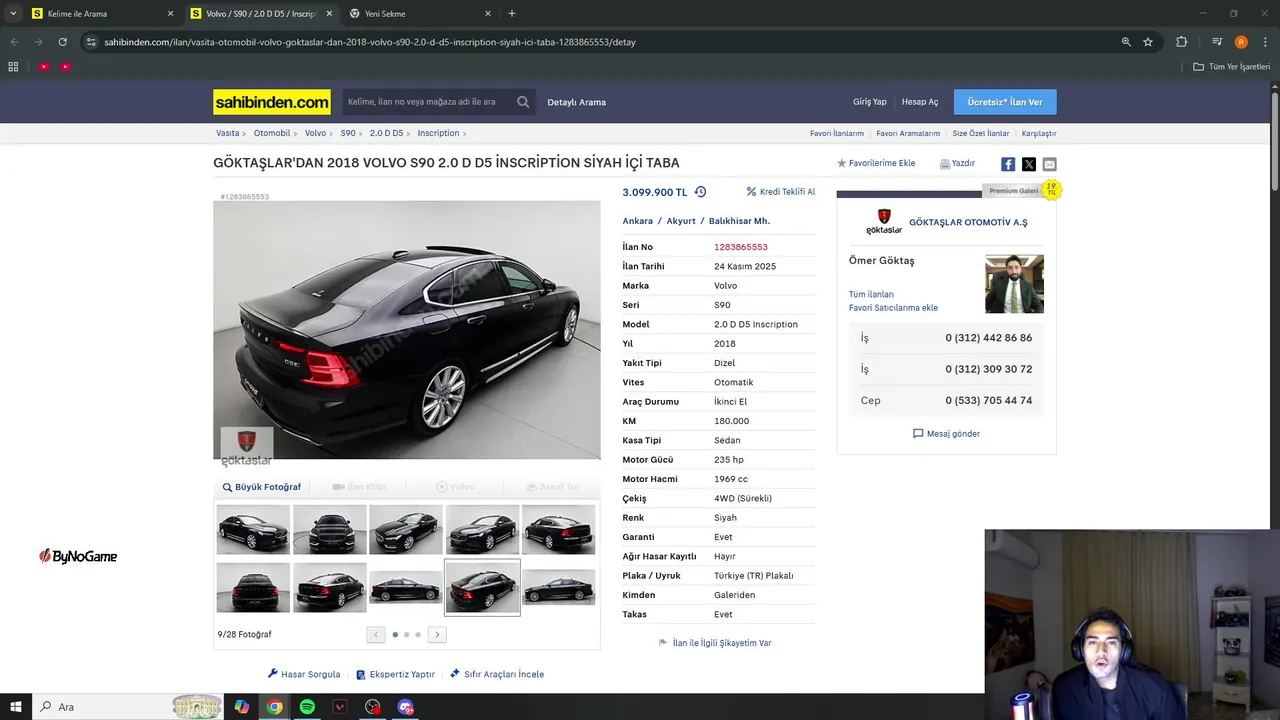This screenshot has height=720, width=1280.
Task: Click Vasıta breadcrumb
Action: point(228,133)
